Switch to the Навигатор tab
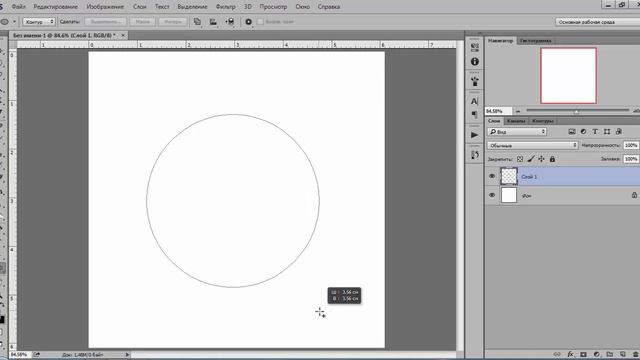 click(500, 41)
